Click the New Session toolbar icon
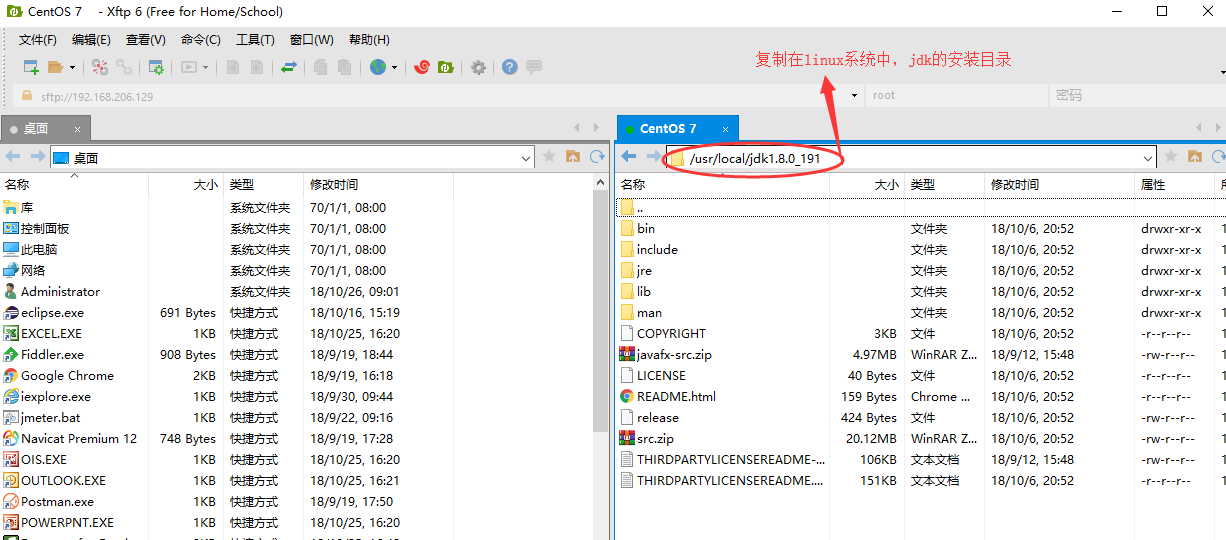The image size is (1226, 540). click(32, 67)
